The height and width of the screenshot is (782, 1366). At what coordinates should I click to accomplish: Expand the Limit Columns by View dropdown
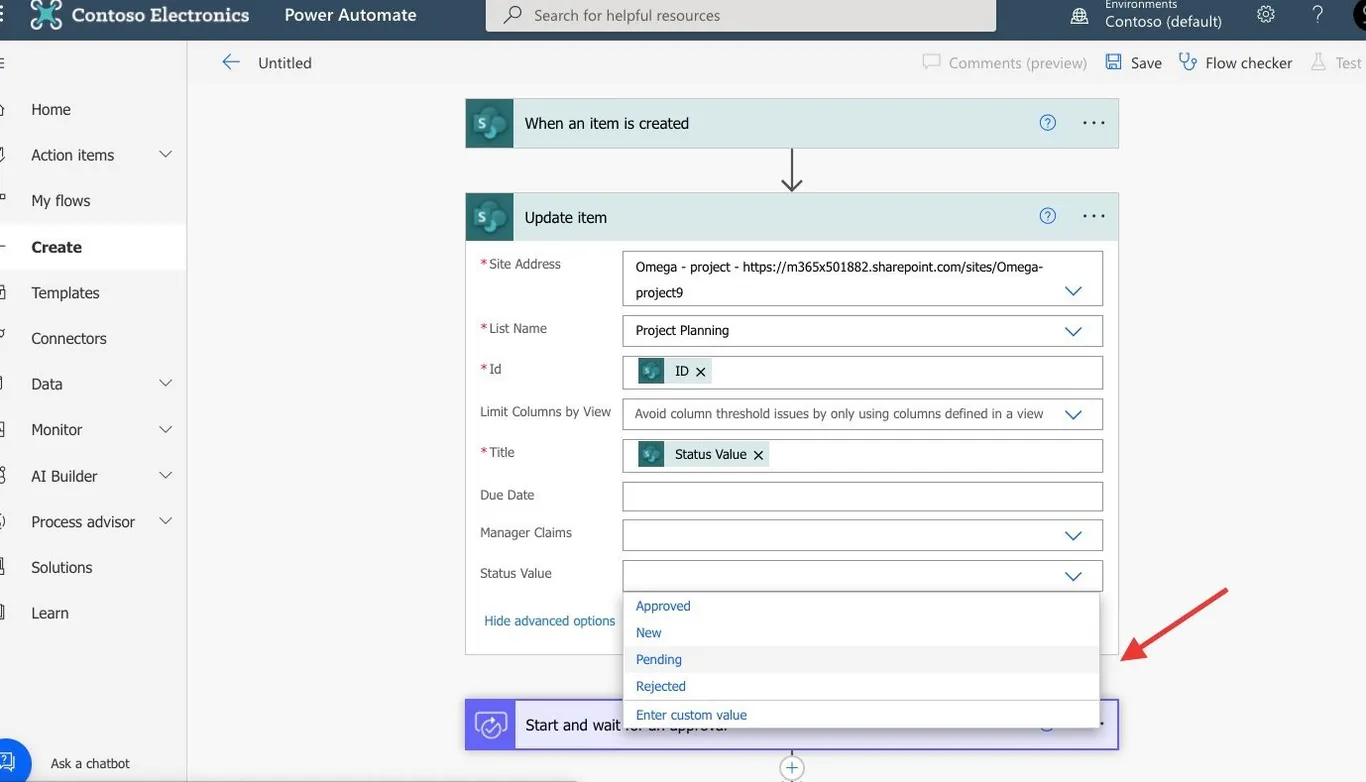click(x=1074, y=414)
